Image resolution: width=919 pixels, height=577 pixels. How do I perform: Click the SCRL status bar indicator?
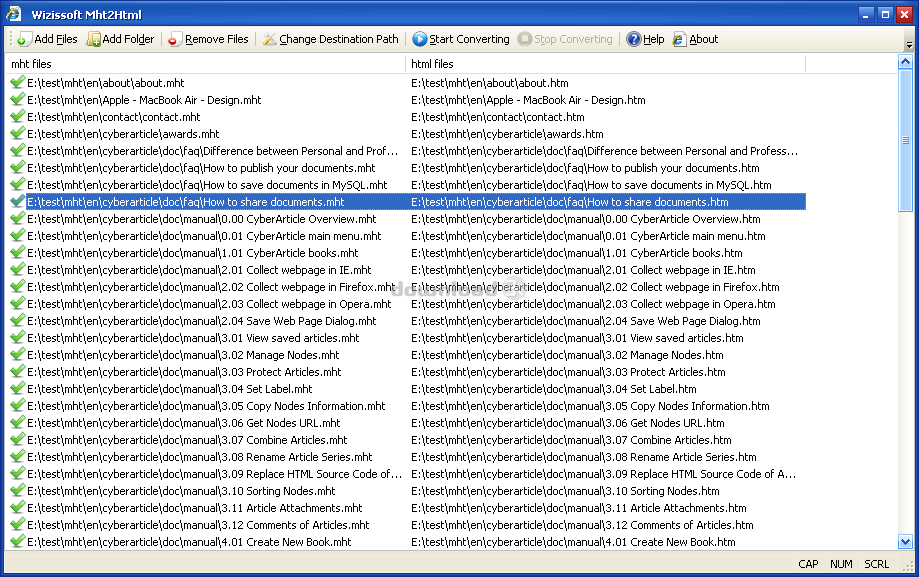coord(876,564)
